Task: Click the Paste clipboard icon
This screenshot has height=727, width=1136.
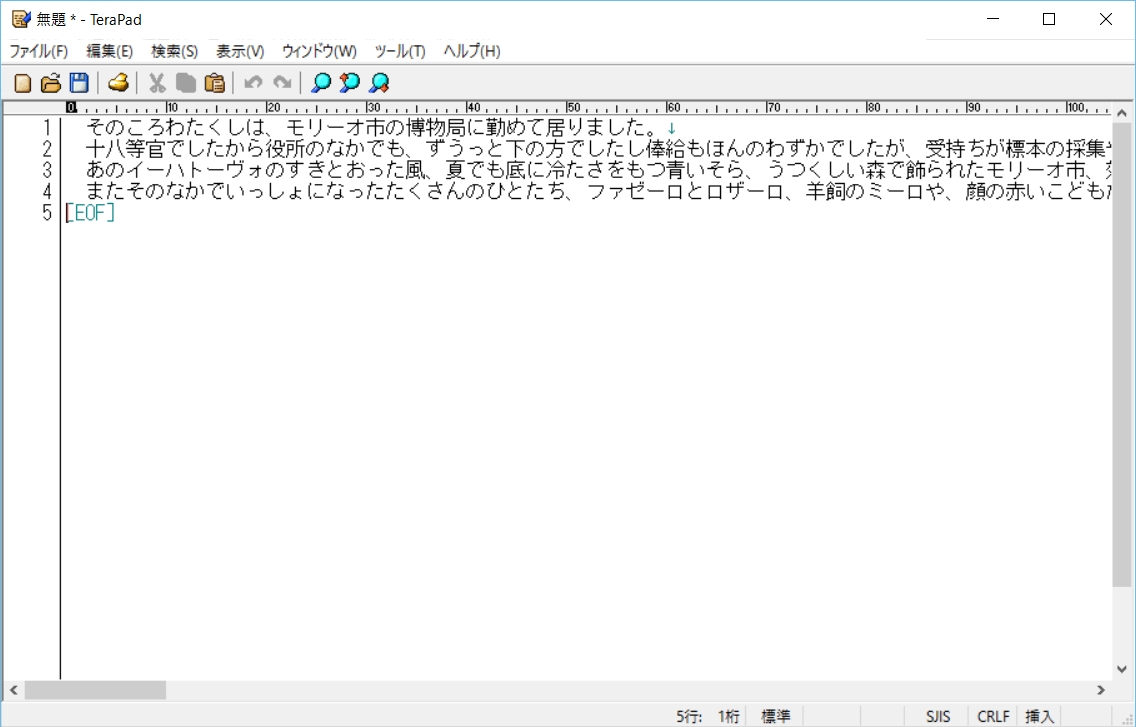Action: pos(214,83)
